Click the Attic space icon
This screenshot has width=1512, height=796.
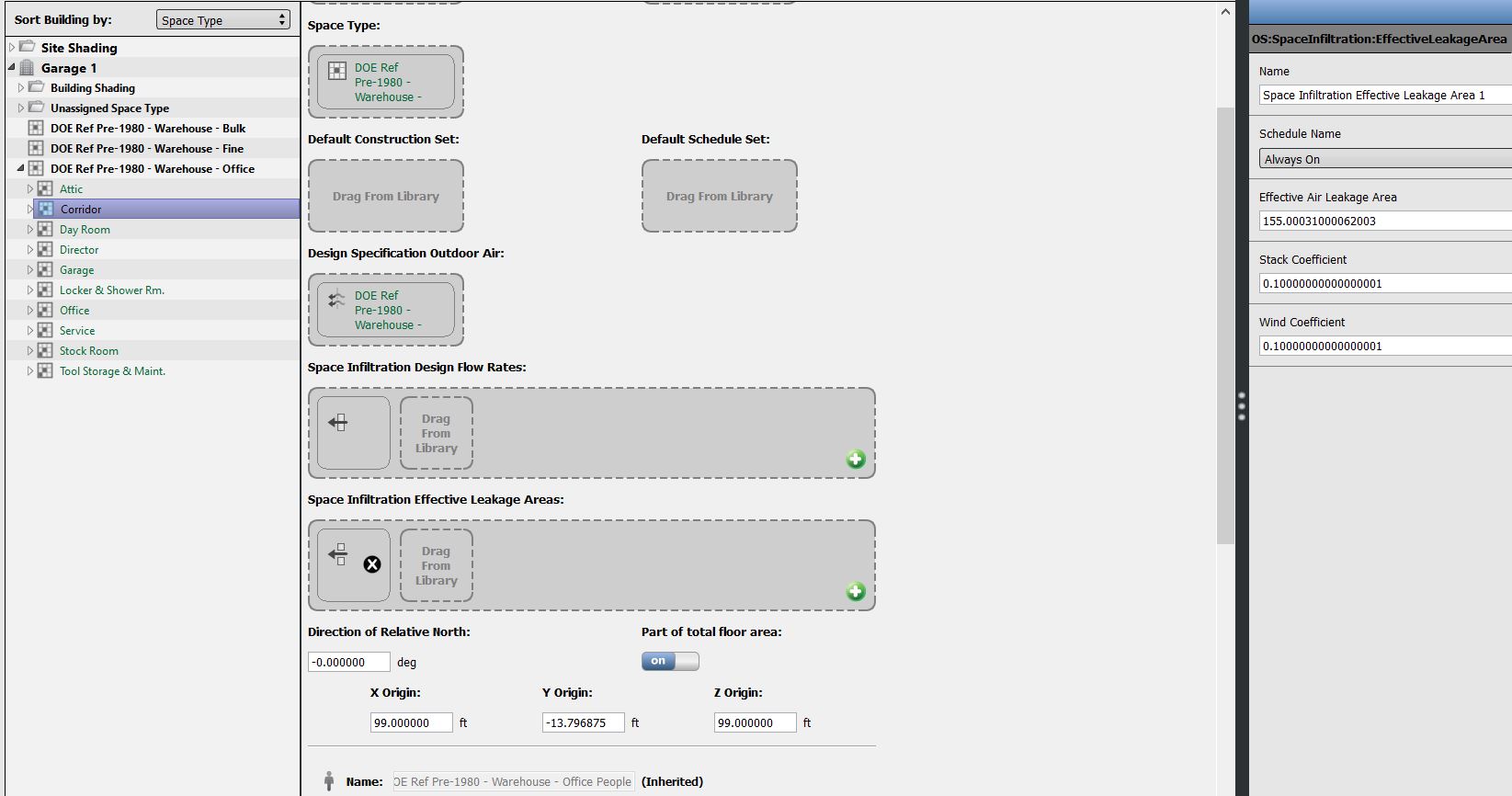pos(45,188)
